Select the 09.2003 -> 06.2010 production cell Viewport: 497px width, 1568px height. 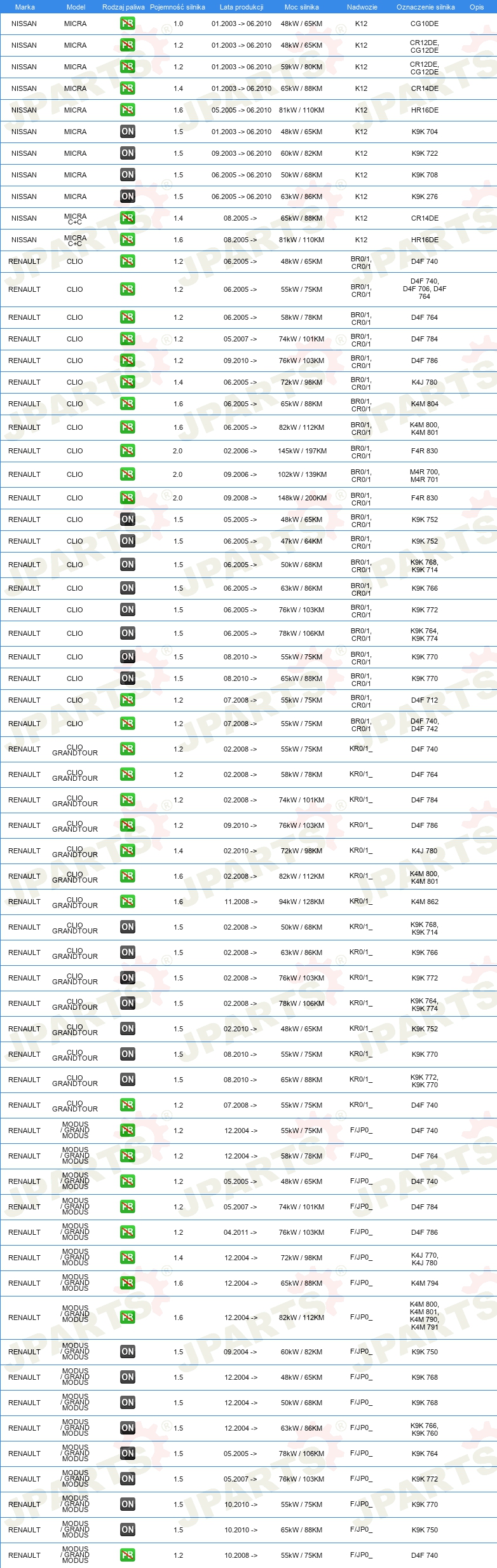[x=241, y=153]
